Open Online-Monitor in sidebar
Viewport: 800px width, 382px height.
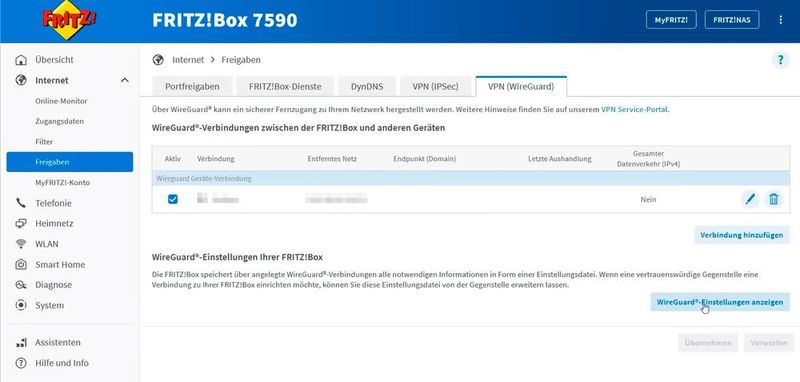coord(61,101)
